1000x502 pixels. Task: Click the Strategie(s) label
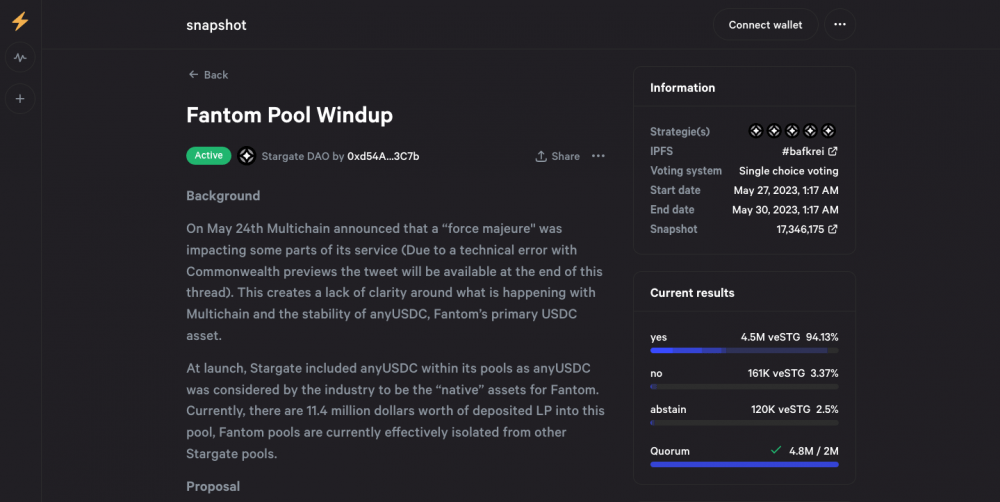point(680,131)
